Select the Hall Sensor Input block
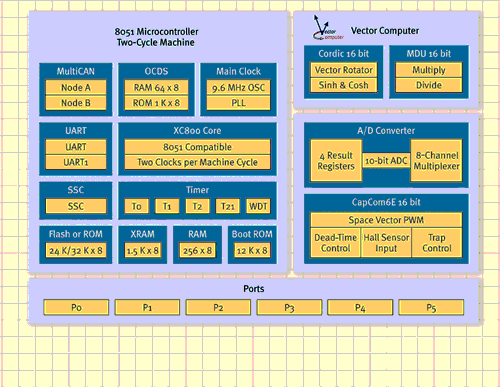Image resolution: width=500 pixels, height=387 pixels. tap(386, 243)
